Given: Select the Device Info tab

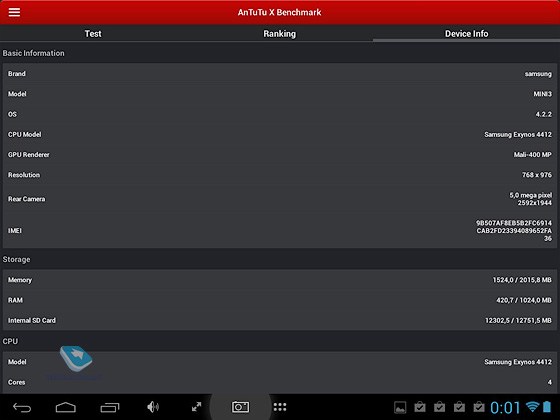Looking at the screenshot, I should [x=466, y=34].
